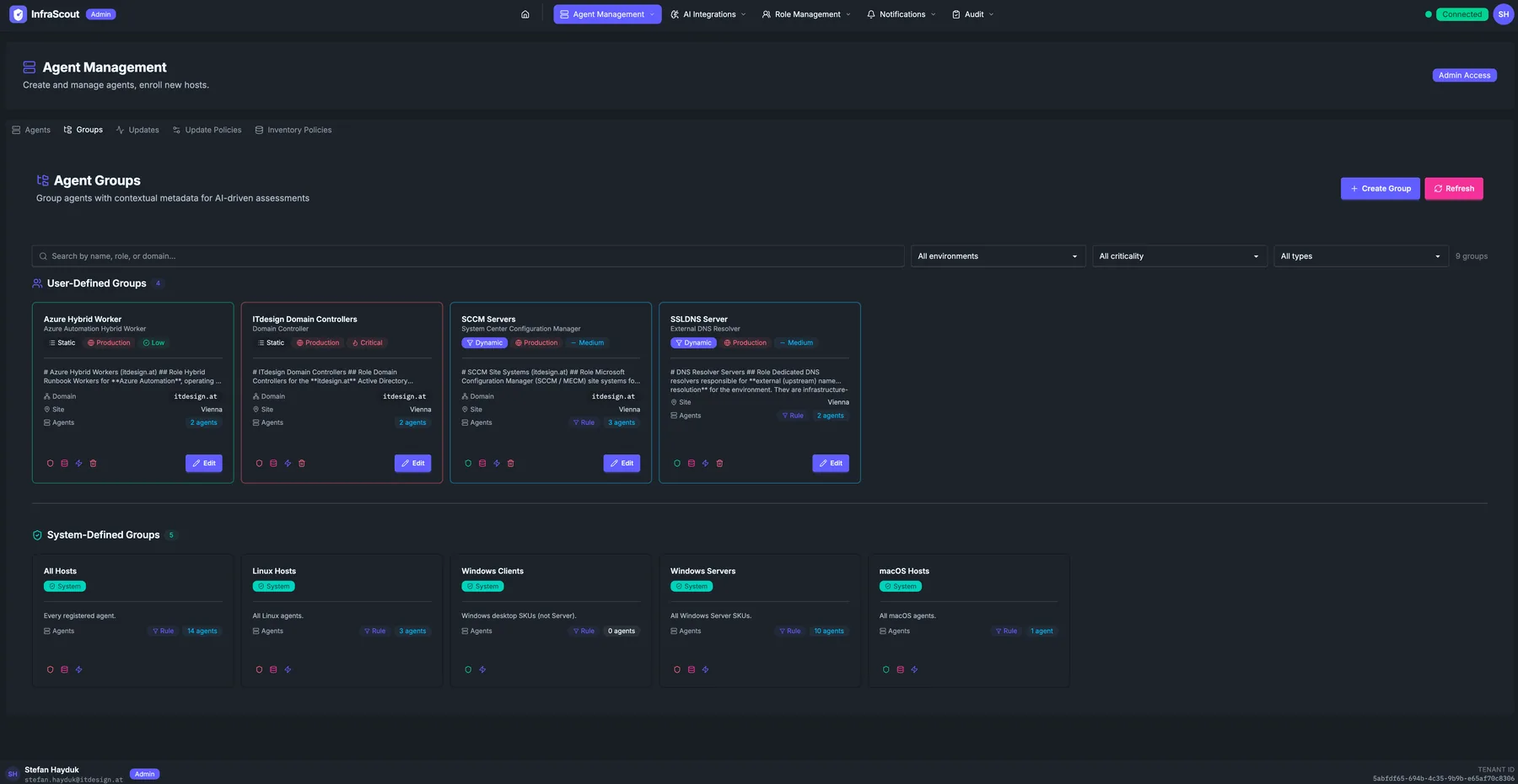Click the Critical tag on ITdesign Domain Controllers
1518x784 pixels.
tap(367, 343)
